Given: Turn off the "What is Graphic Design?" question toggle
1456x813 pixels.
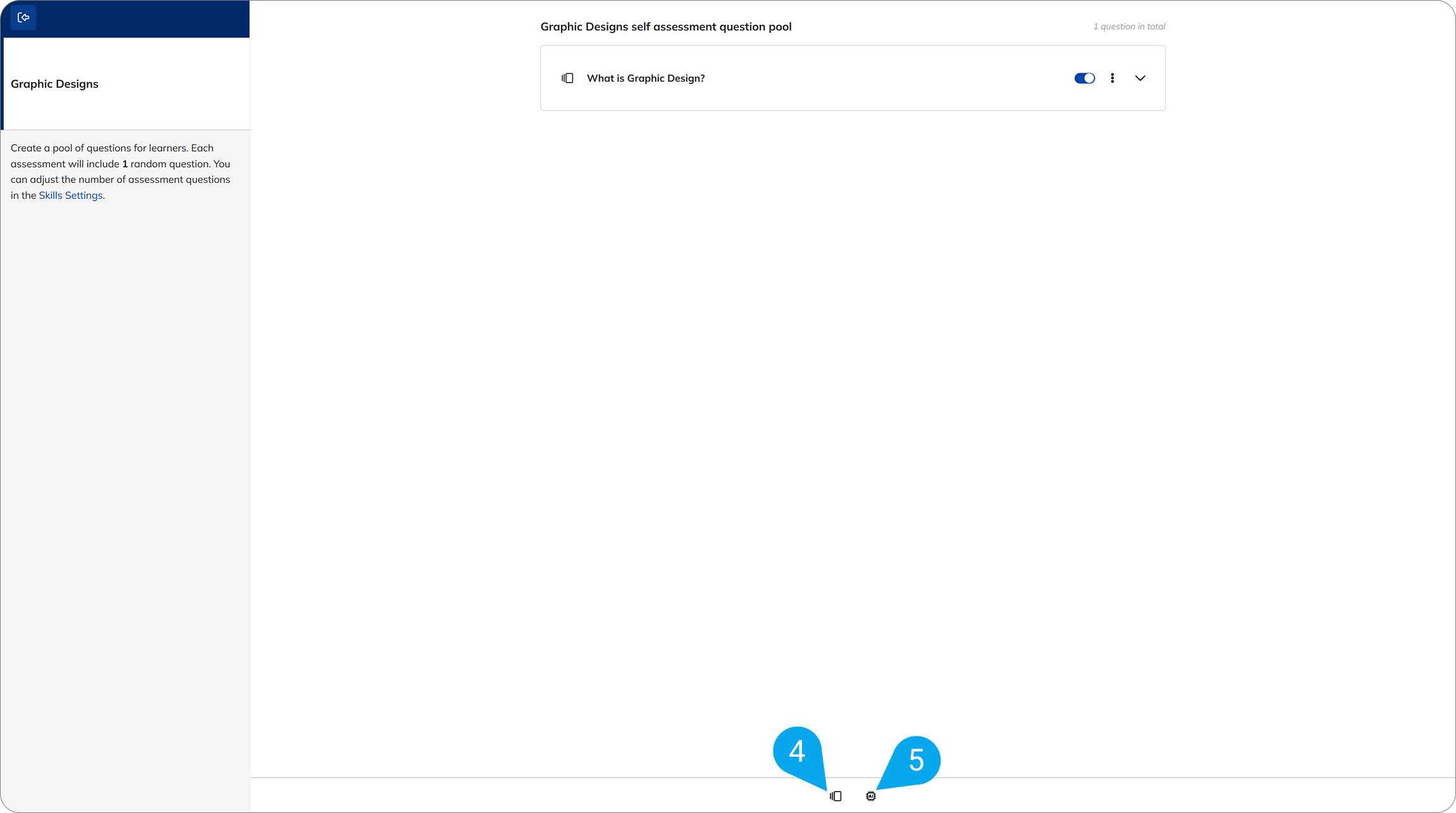Looking at the screenshot, I should click(1084, 78).
